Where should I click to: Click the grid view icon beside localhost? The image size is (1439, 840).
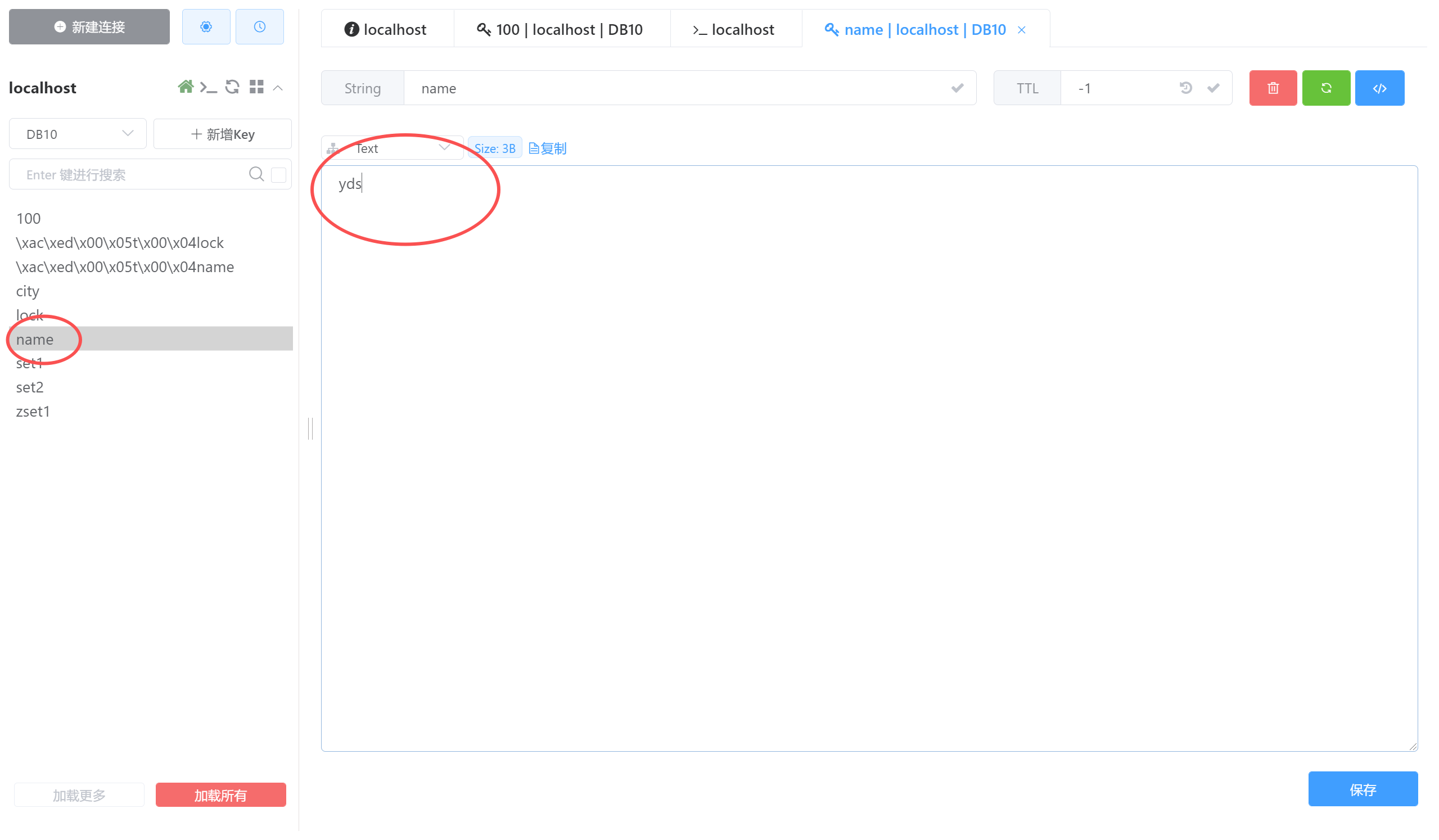coord(257,87)
